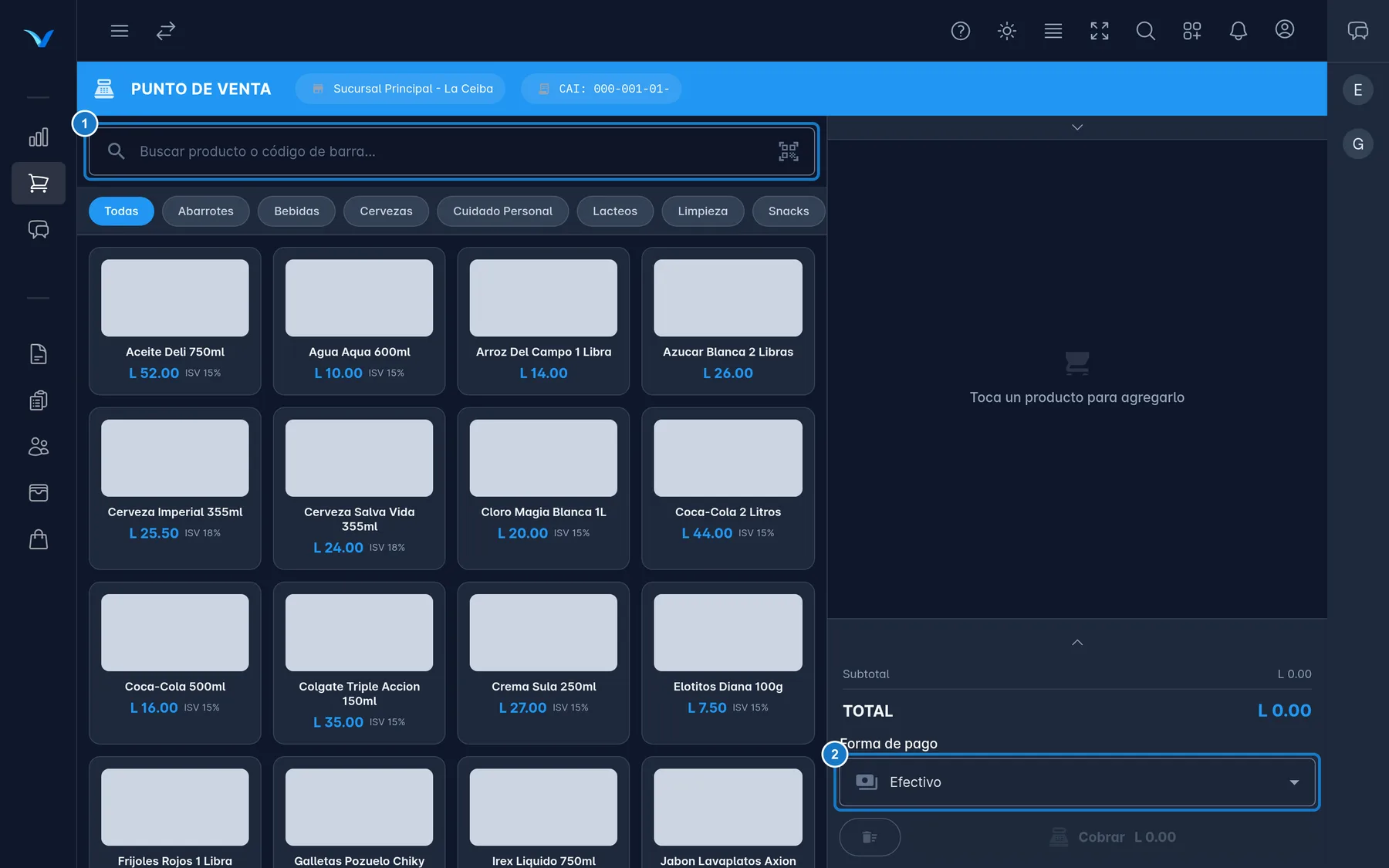This screenshot has width=1389, height=868.
Task: Filter by Snacks category
Action: (789, 211)
